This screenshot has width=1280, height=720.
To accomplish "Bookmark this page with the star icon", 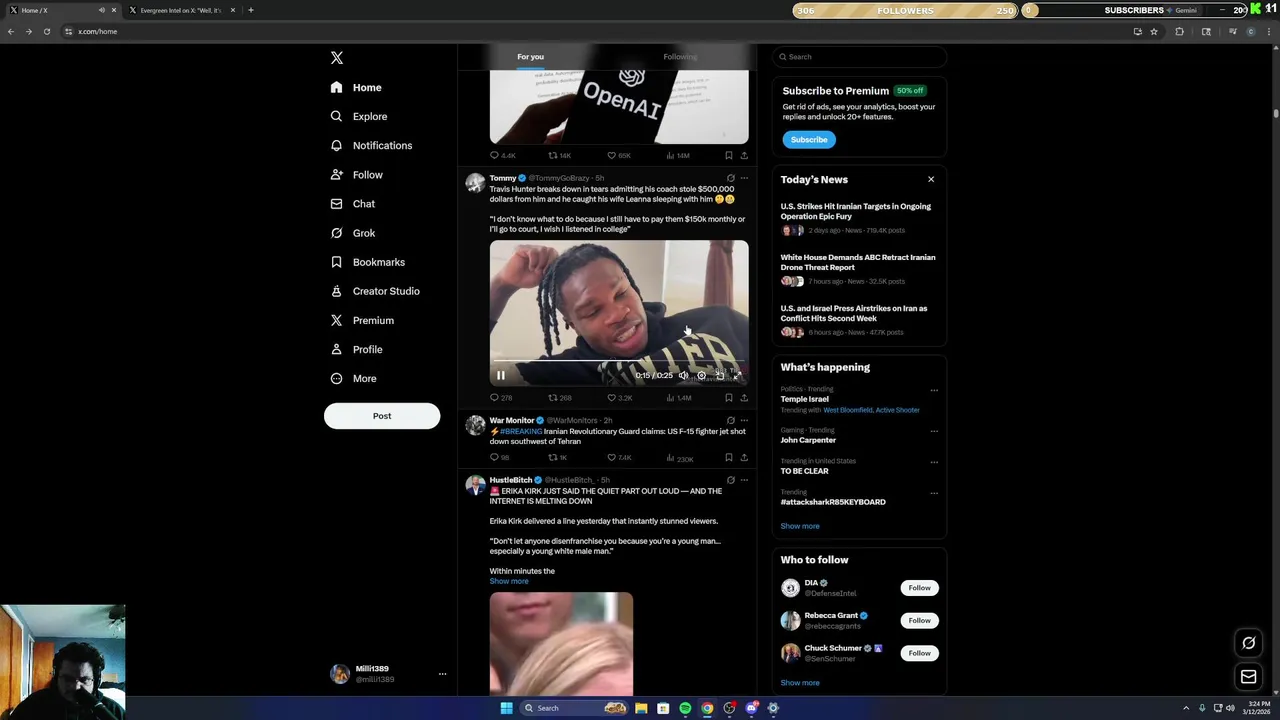I will coord(1154,32).
